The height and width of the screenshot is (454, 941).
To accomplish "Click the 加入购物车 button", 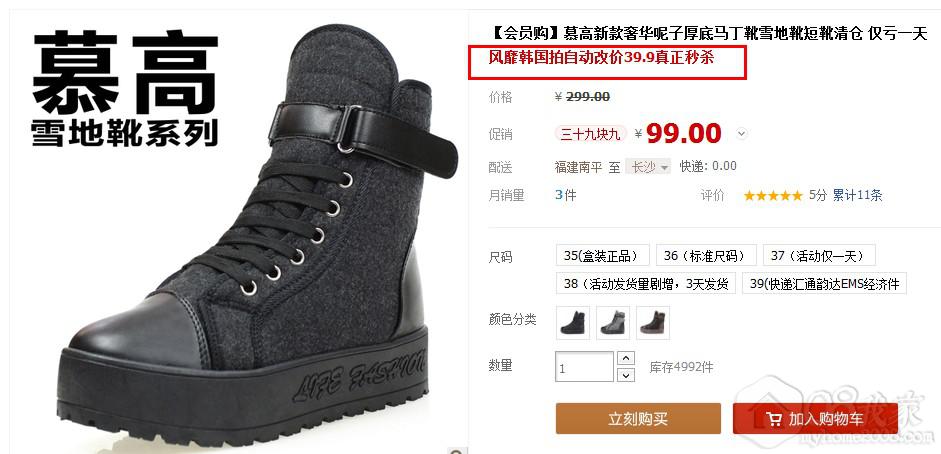I will coord(815,419).
